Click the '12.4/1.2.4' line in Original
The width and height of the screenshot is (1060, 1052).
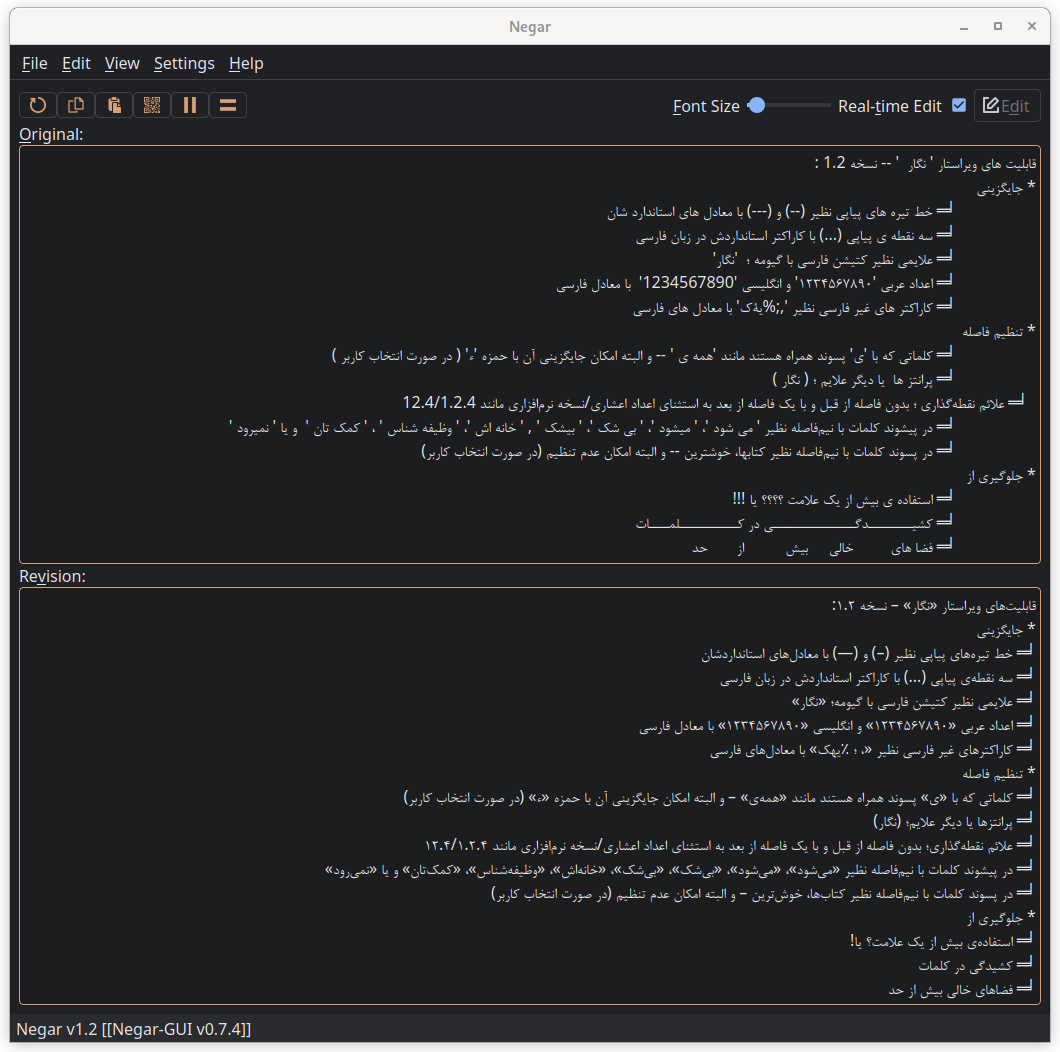(713, 404)
